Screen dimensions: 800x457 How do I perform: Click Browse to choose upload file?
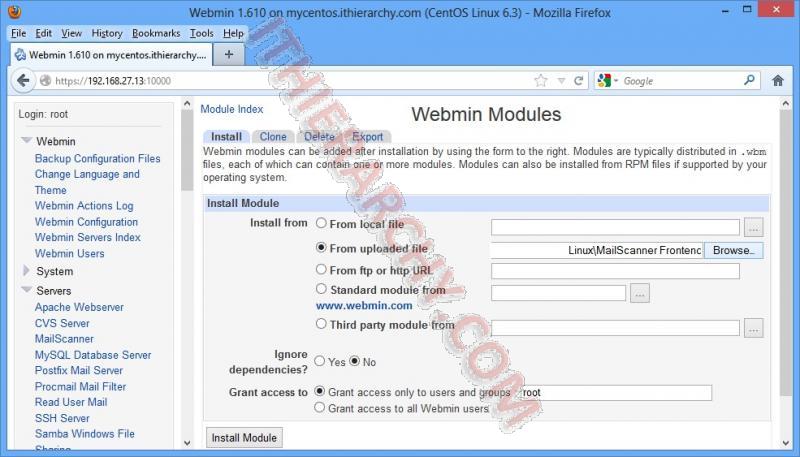click(x=734, y=250)
